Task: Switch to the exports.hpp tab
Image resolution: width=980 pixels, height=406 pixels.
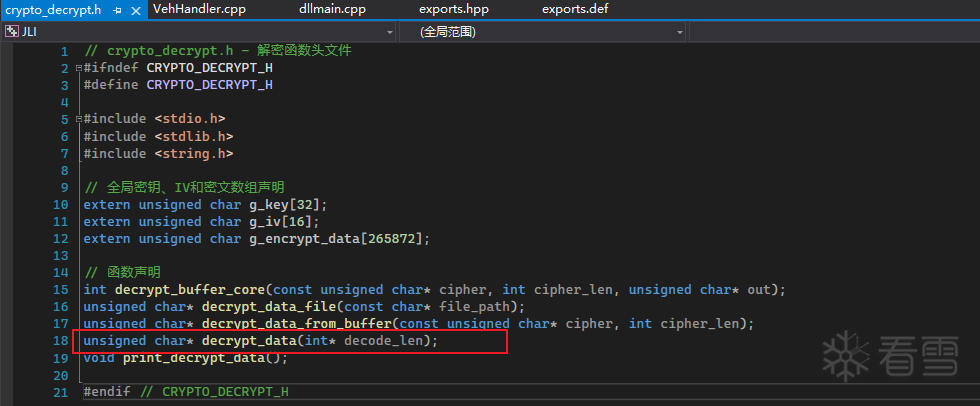Action: tap(454, 9)
